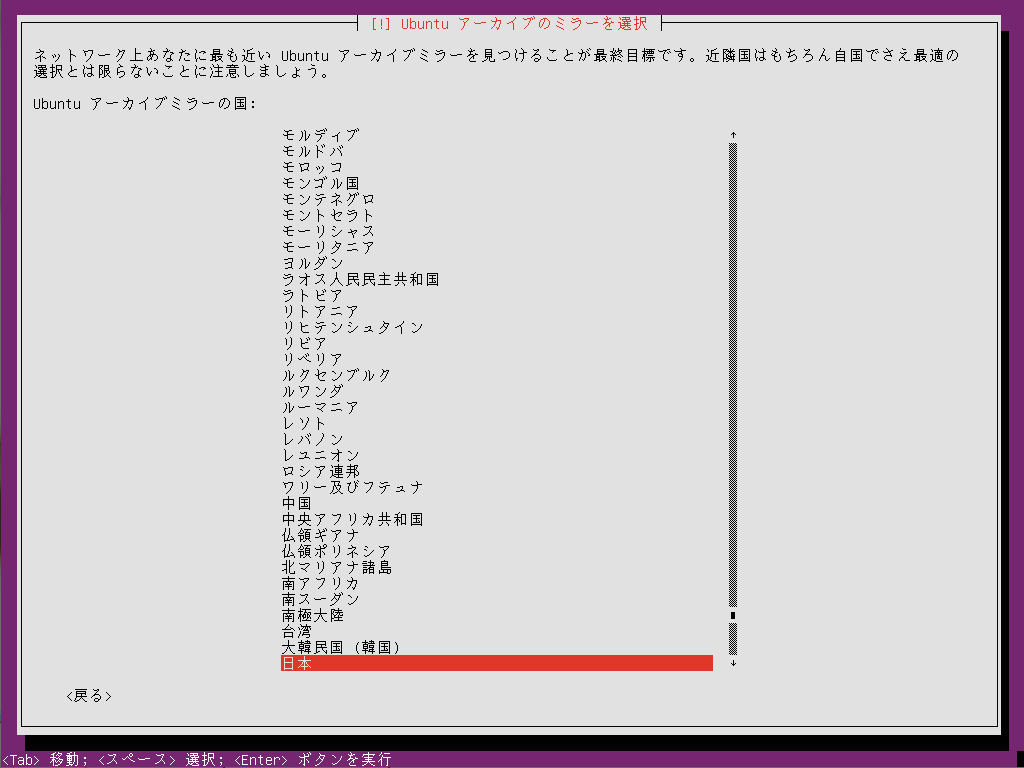Pick ルワンダ as mirror country
This screenshot has height=768, width=1024.
pos(313,391)
